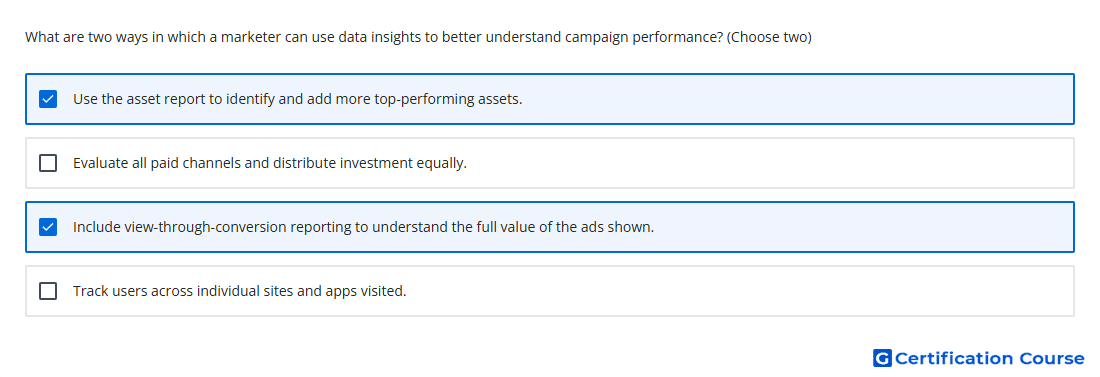This screenshot has height=377, width=1100.
Task: Click the '(Choose two)' hint text
Action: (769, 37)
